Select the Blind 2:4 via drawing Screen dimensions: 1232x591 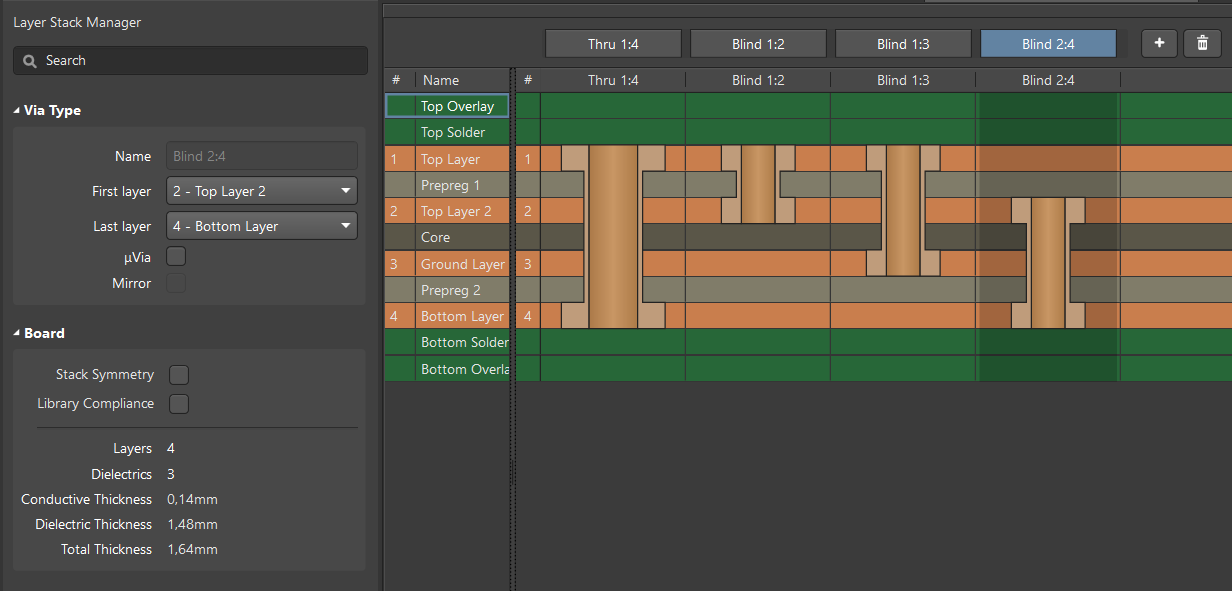[1047, 264]
